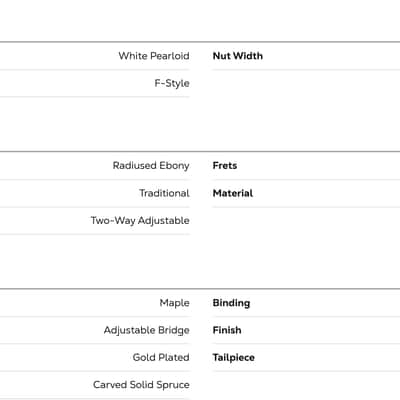
Task: Click the Traditional spec value
Action: (x=164, y=193)
